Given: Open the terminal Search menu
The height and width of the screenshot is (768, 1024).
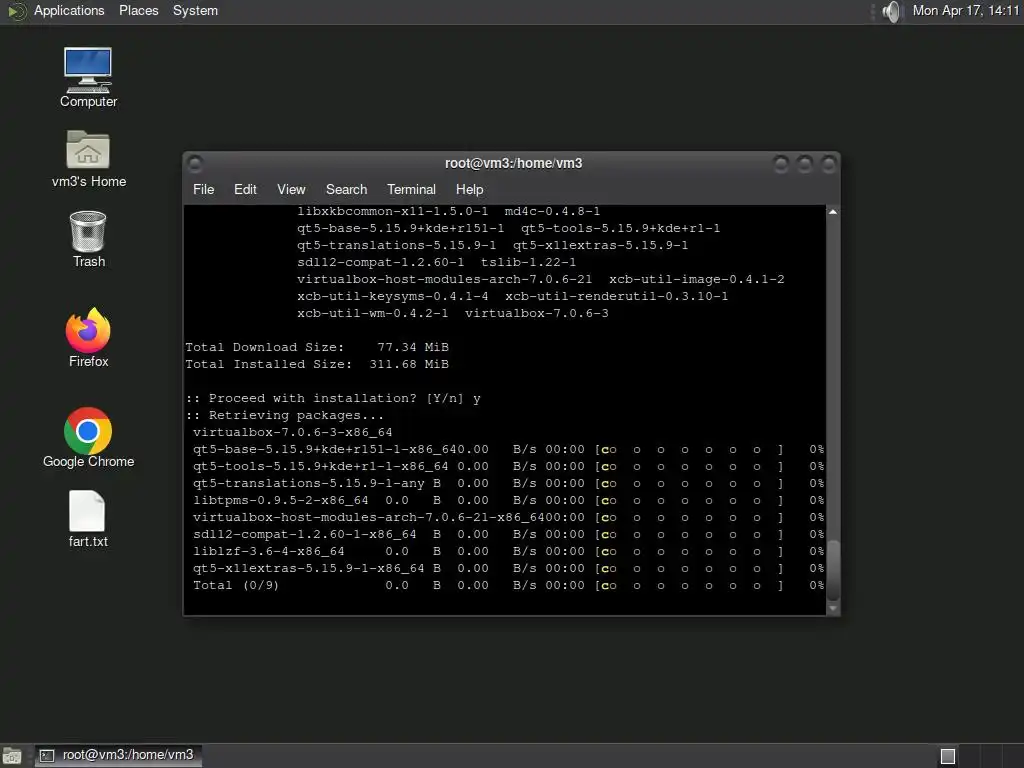Looking at the screenshot, I should coord(347,189).
